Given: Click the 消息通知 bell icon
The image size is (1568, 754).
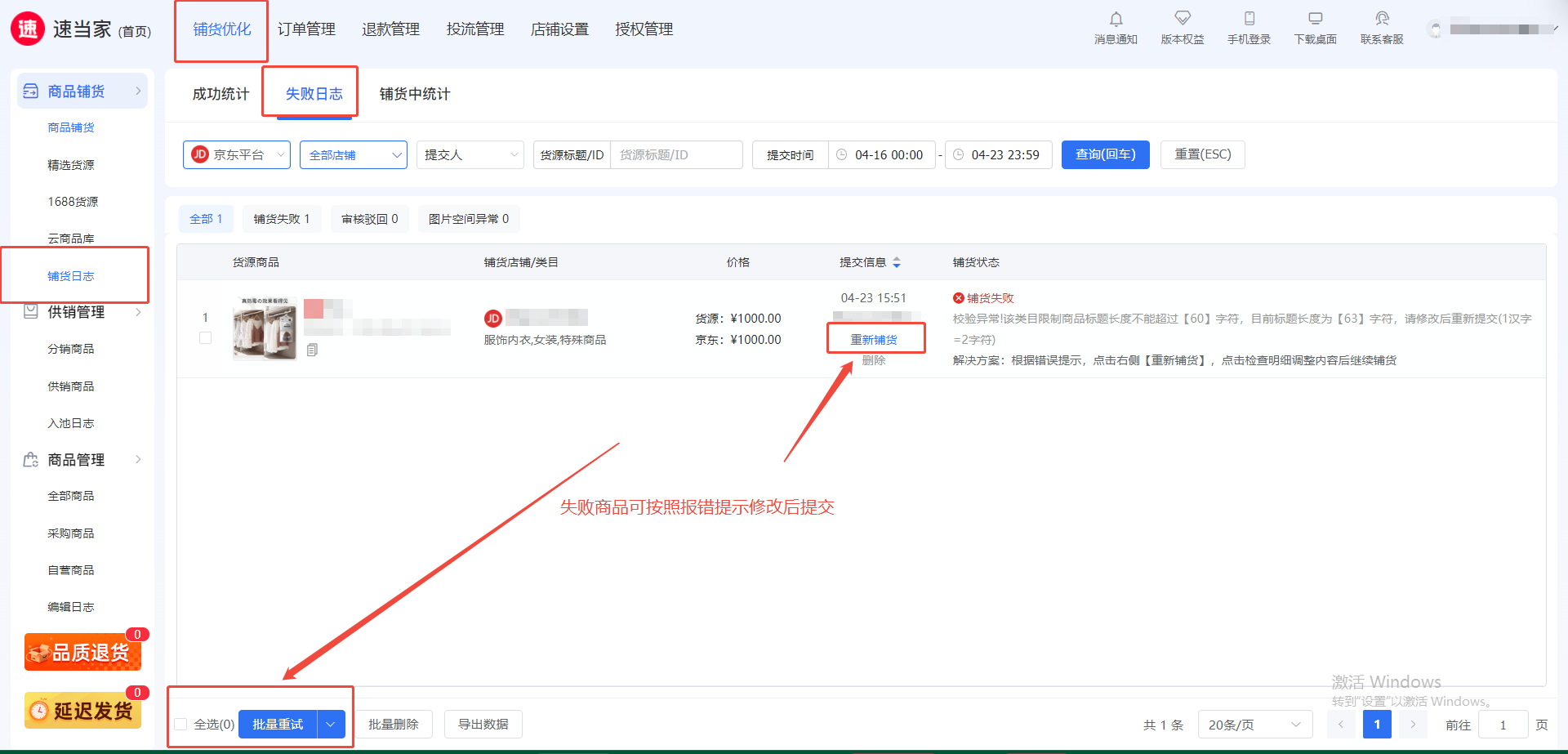Looking at the screenshot, I should coord(1116,19).
